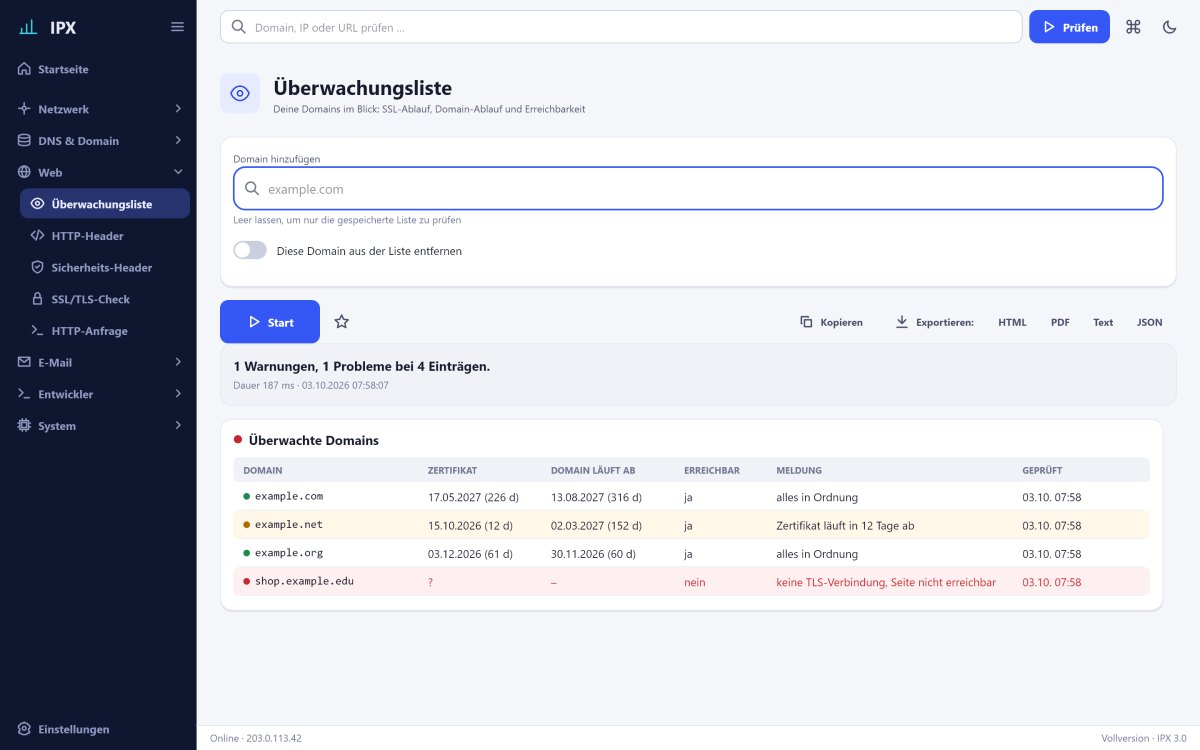The image size is (1200, 750).
Task: Select the example.net domain cell
Action: pyautogui.click(x=289, y=525)
